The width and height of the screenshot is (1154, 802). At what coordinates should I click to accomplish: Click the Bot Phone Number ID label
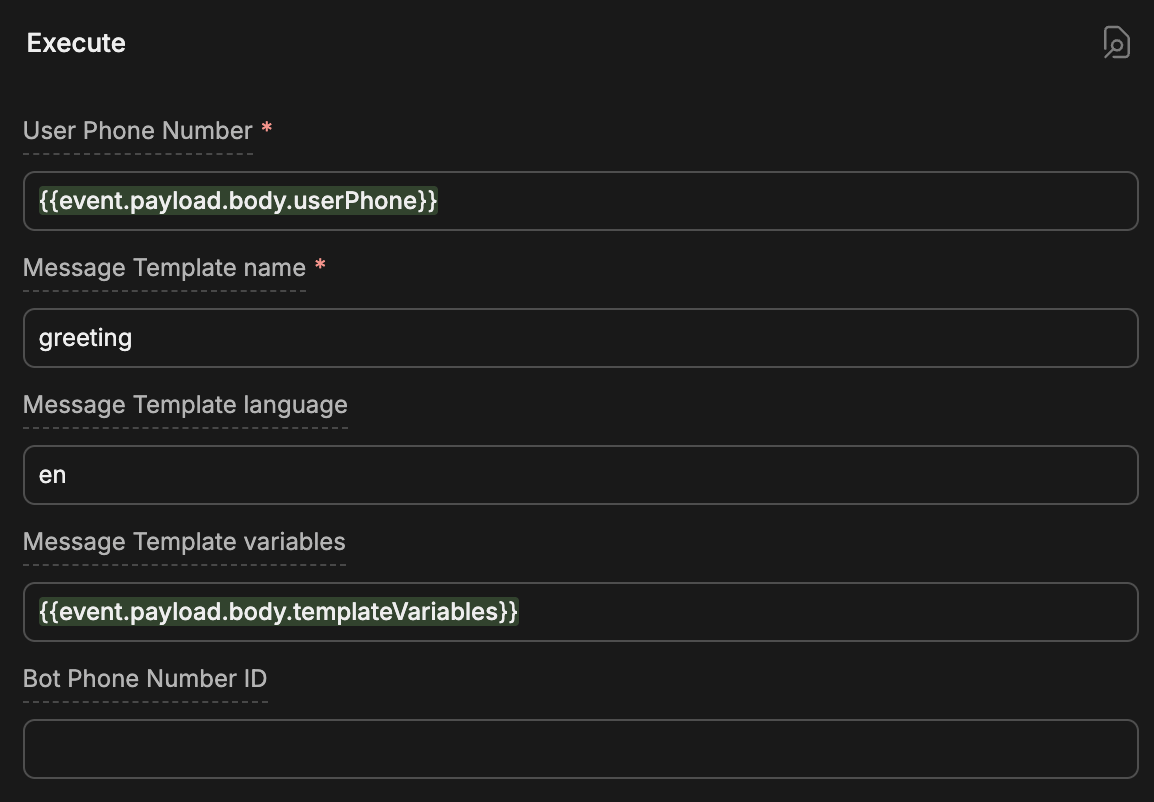pos(144,678)
